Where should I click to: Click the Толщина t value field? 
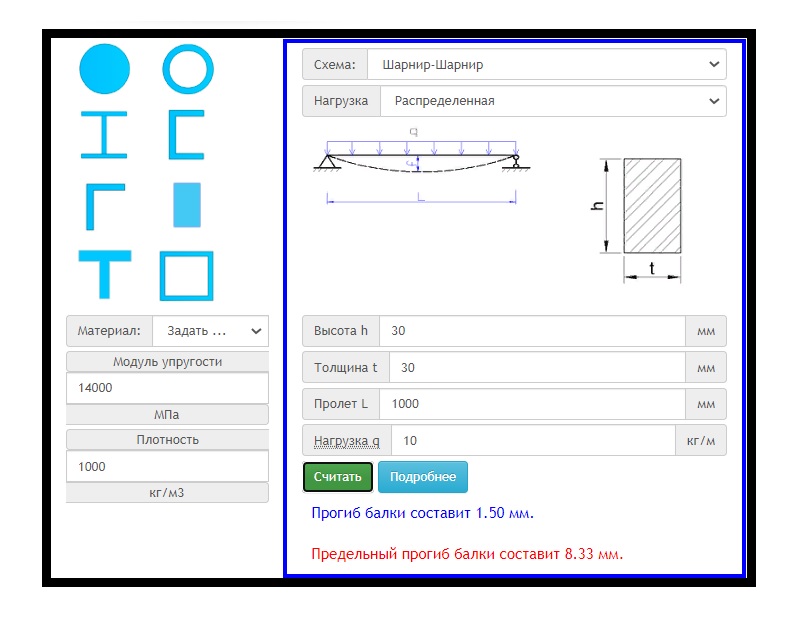click(x=537, y=368)
